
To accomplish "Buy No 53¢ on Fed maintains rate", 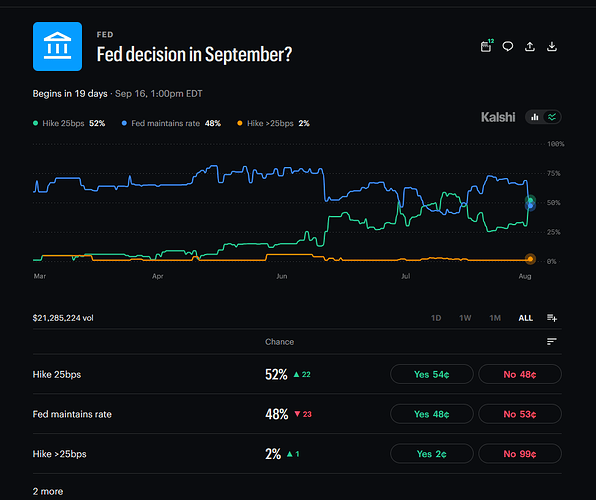I will (x=520, y=414).
